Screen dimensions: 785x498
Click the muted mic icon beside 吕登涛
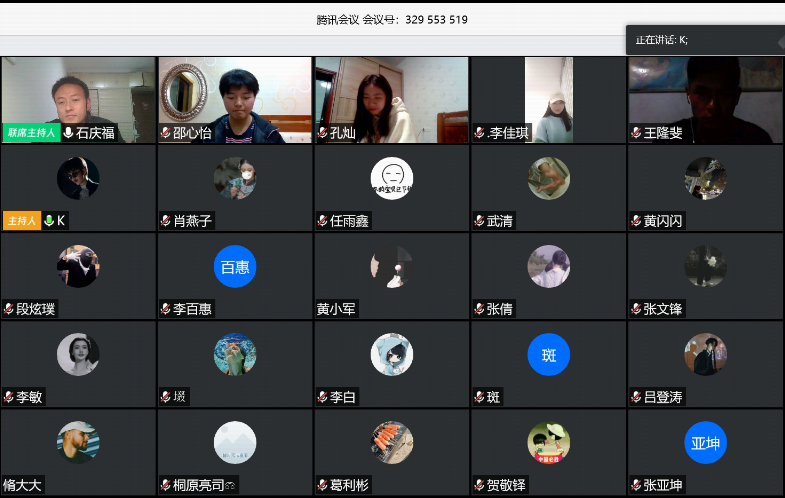pos(636,397)
